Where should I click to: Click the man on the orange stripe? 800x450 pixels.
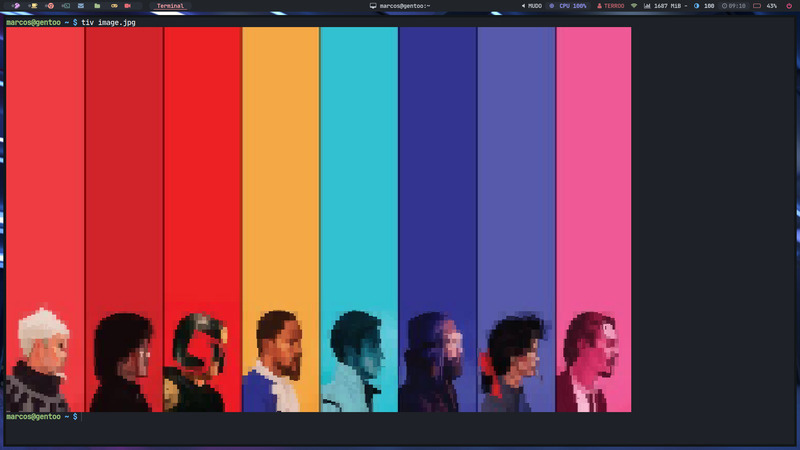click(x=274, y=361)
